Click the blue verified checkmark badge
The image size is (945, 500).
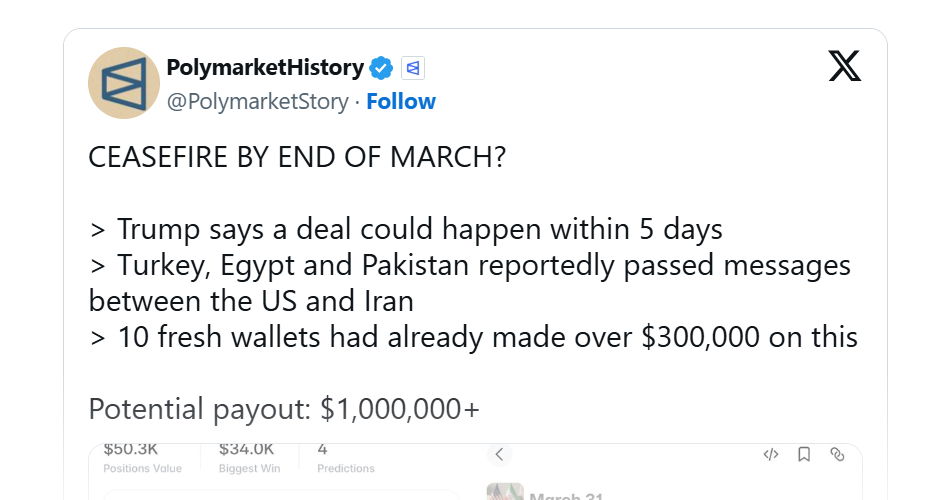381,68
